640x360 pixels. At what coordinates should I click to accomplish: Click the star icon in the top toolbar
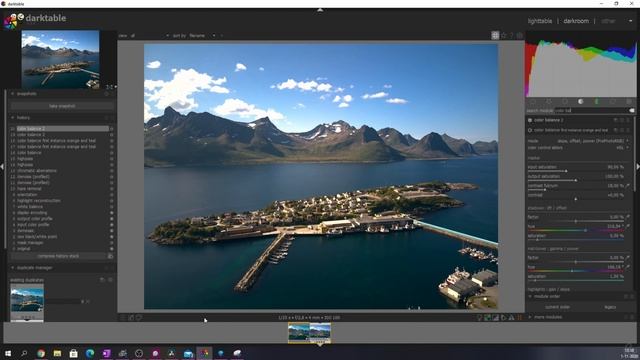point(504,36)
